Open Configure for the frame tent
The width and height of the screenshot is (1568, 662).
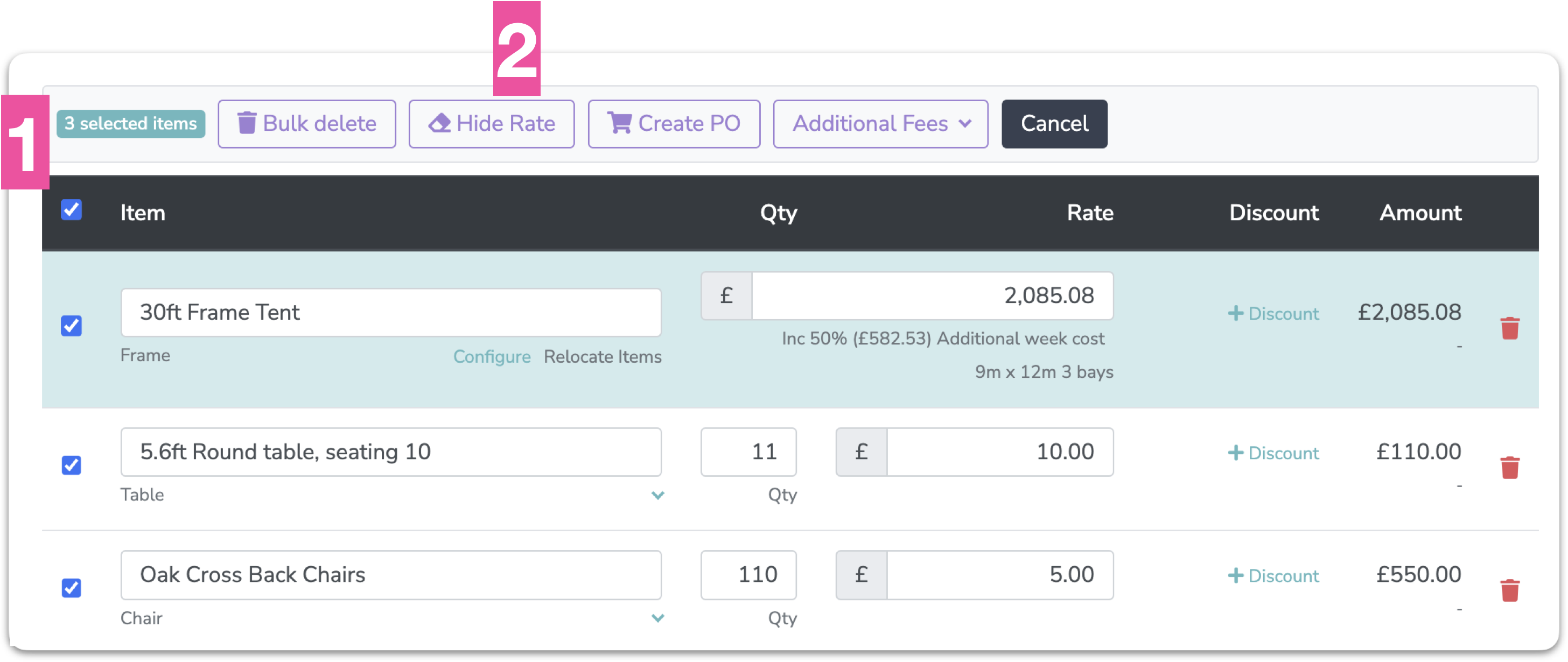point(491,356)
